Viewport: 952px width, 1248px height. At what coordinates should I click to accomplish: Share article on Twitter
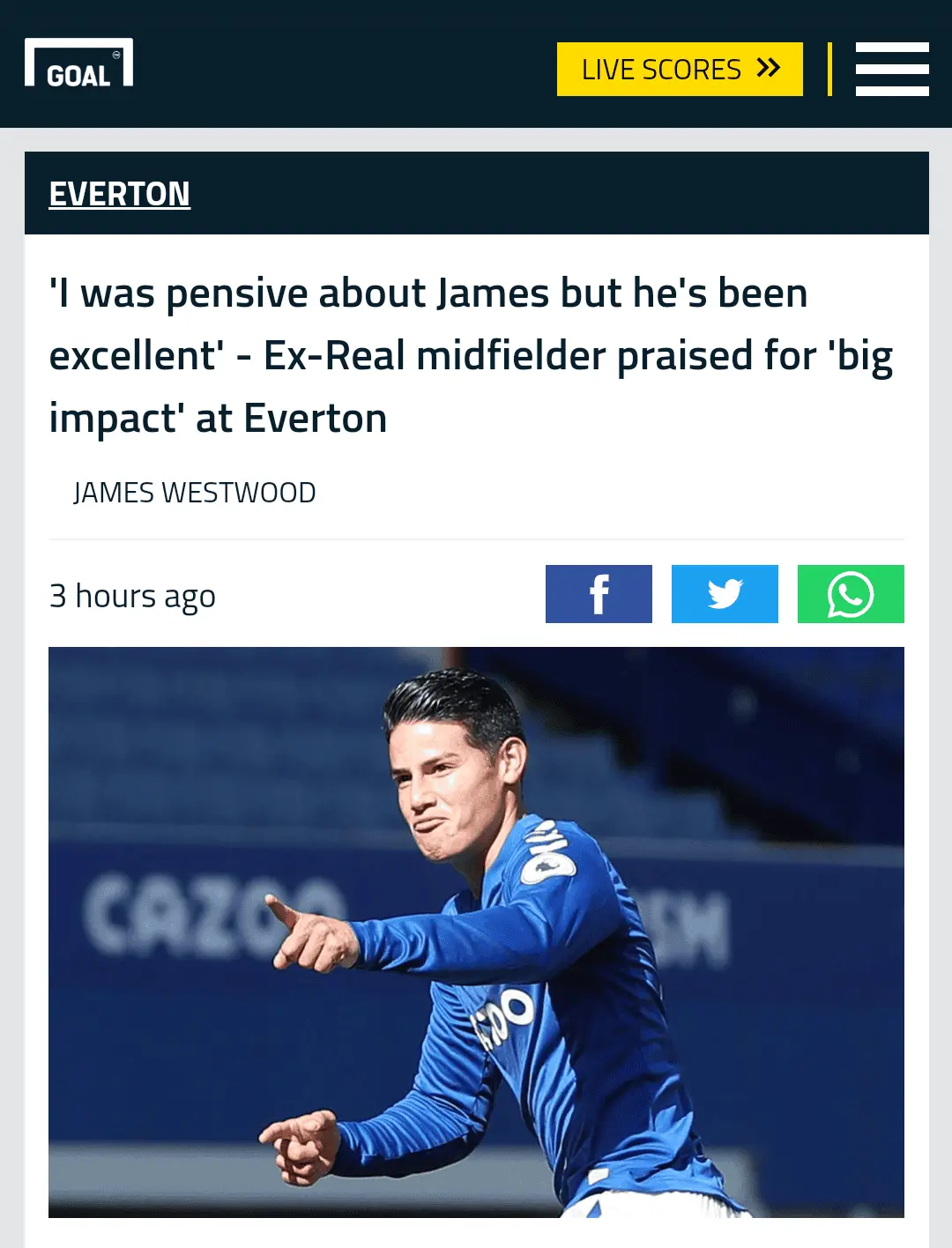point(725,594)
